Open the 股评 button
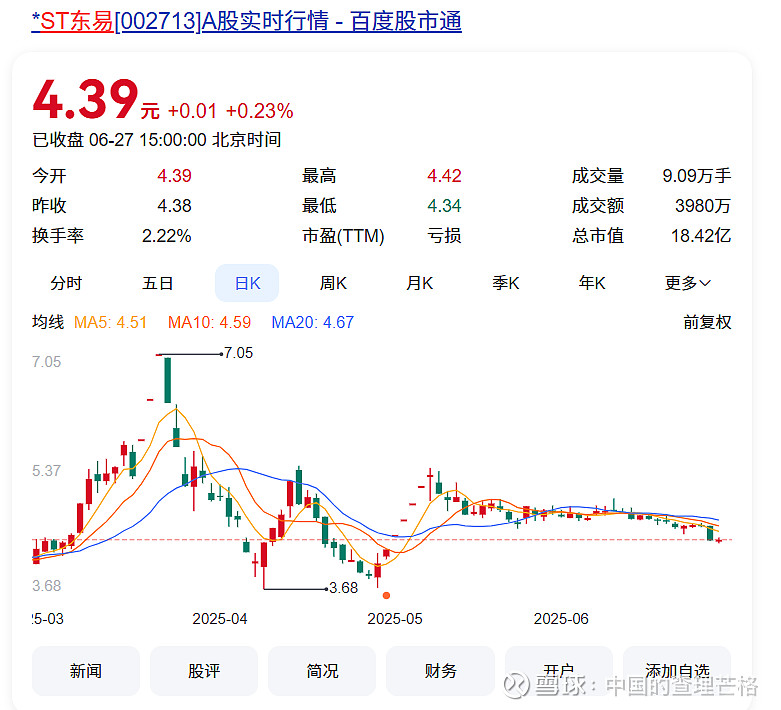This screenshot has height=710, width=781. (x=204, y=671)
